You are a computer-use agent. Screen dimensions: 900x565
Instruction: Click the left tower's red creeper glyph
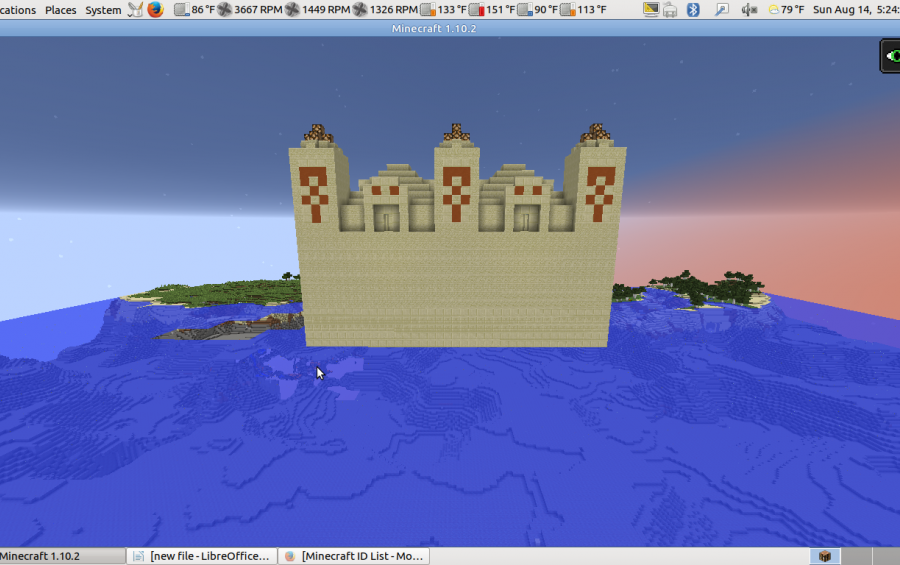[314, 194]
